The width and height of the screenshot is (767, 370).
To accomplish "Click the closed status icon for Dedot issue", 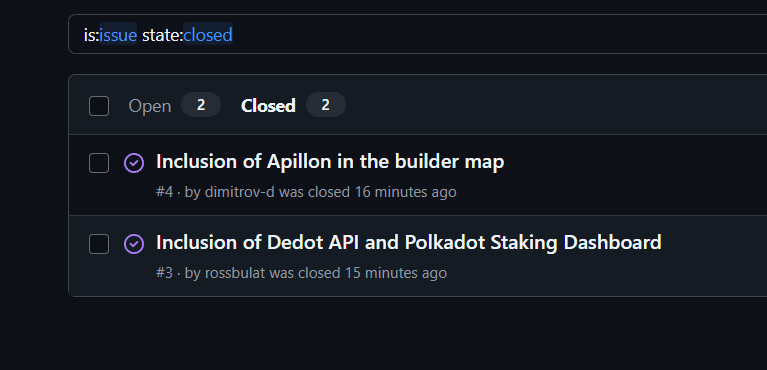I will [x=134, y=244].
